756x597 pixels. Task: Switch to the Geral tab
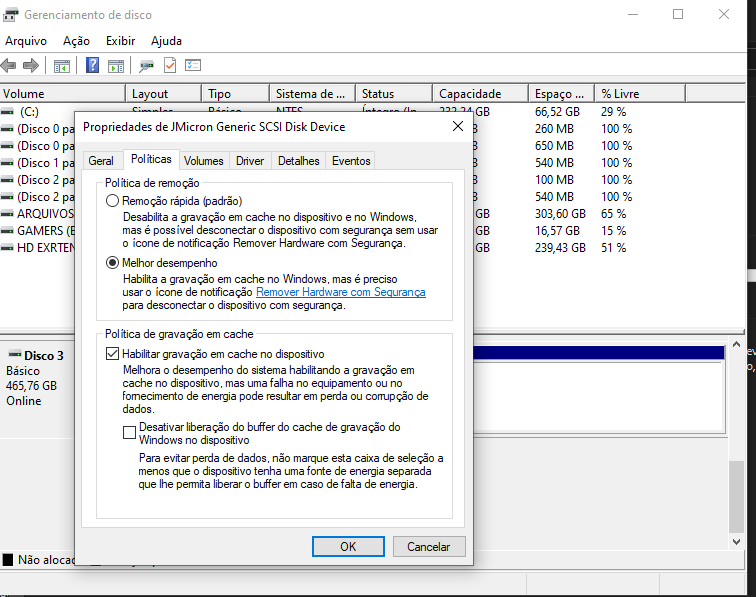tap(101, 161)
